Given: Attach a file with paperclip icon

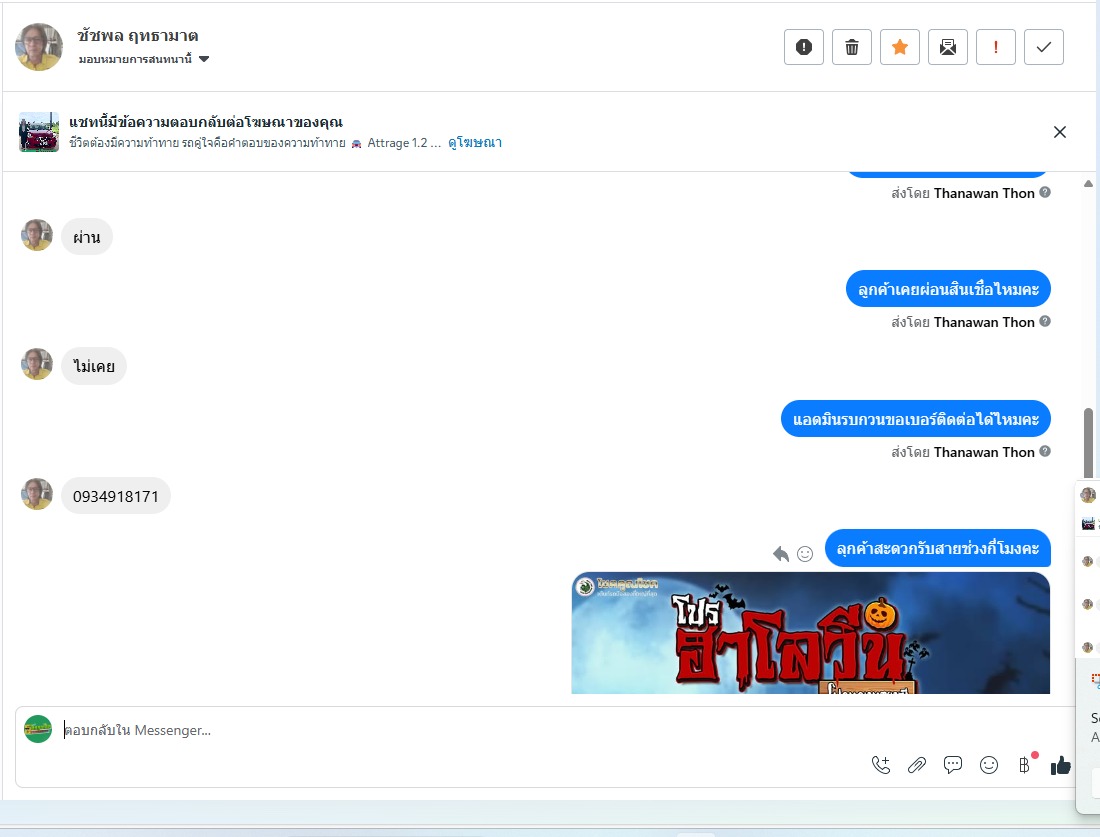Looking at the screenshot, I should [917, 765].
